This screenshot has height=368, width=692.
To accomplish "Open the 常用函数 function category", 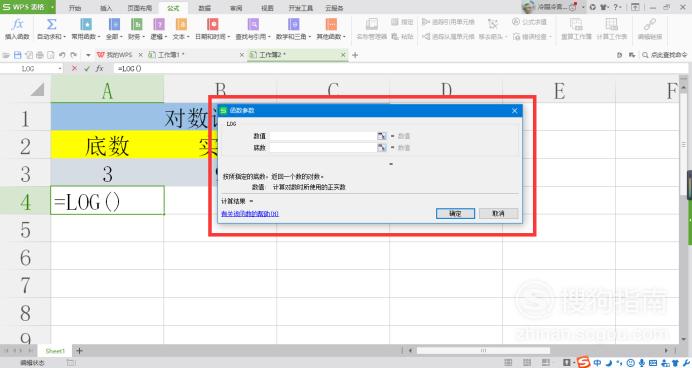I will pyautogui.click(x=86, y=29).
